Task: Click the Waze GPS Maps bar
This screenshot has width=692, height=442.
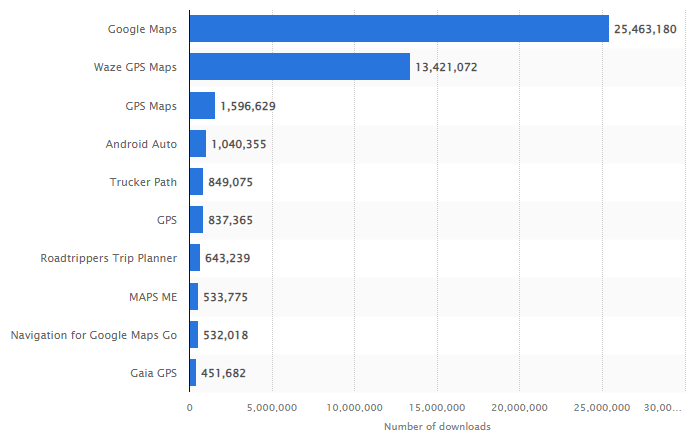Action: point(300,67)
